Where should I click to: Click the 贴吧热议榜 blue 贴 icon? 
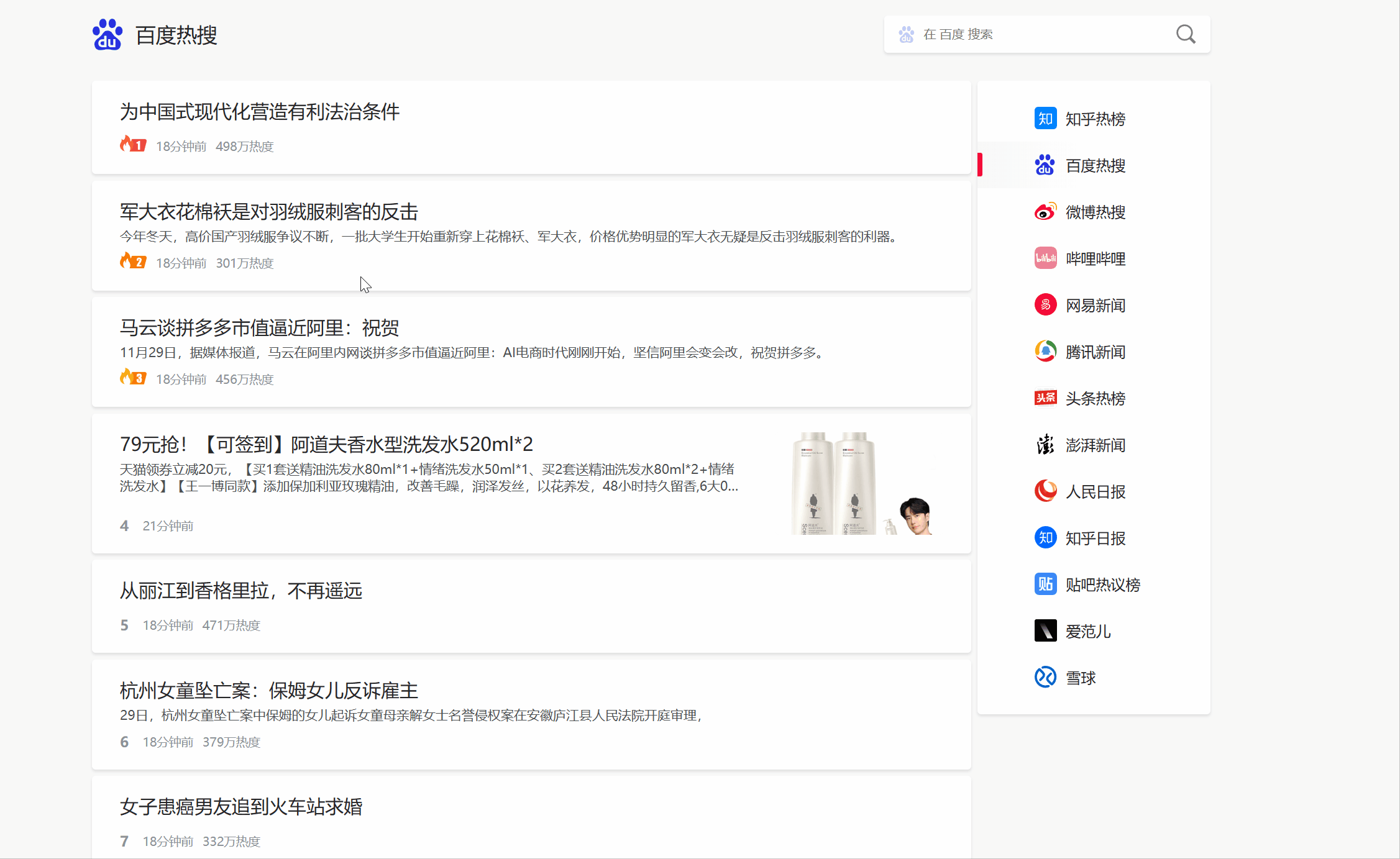click(x=1045, y=584)
